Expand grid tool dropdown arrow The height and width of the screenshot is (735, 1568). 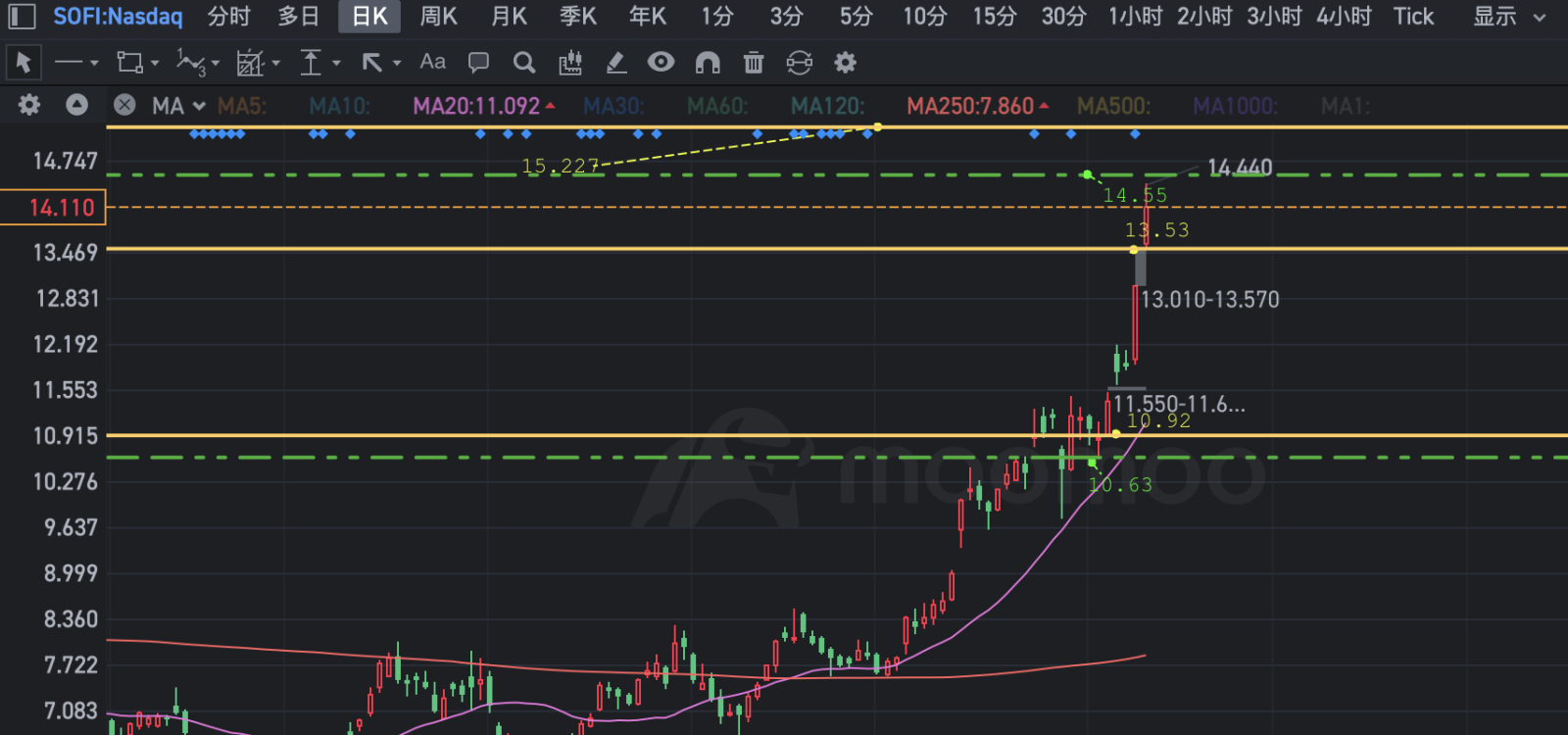point(276,64)
